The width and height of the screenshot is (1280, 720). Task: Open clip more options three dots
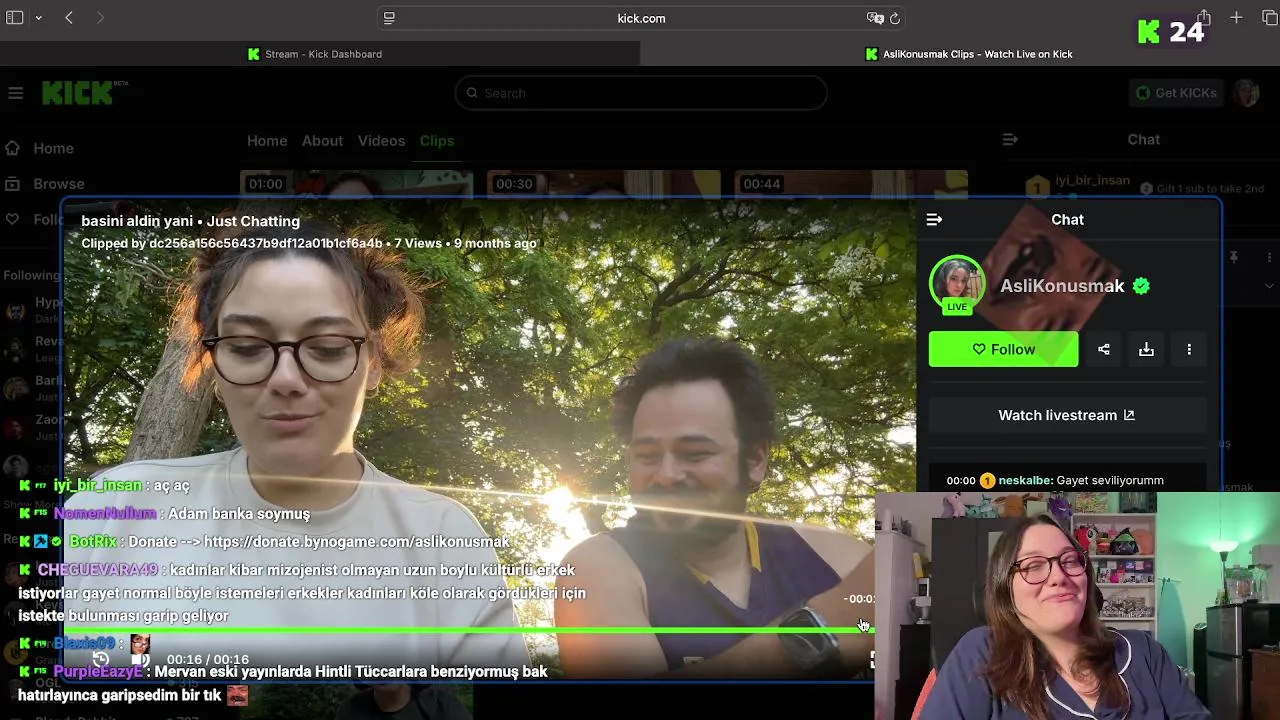1189,349
